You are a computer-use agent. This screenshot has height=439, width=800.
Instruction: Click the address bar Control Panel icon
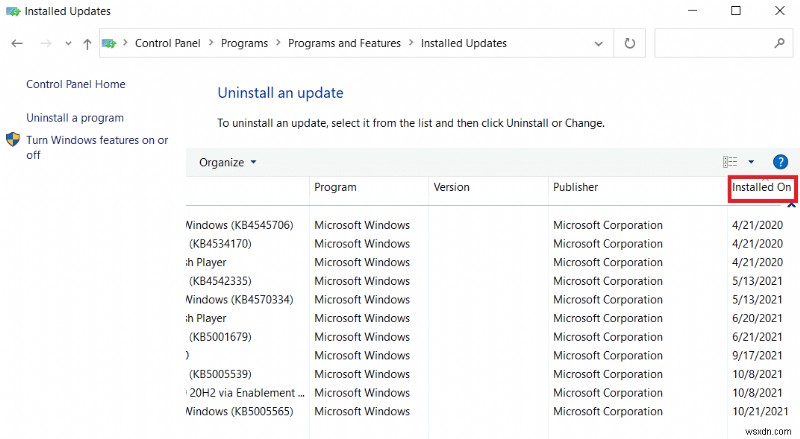(109, 44)
